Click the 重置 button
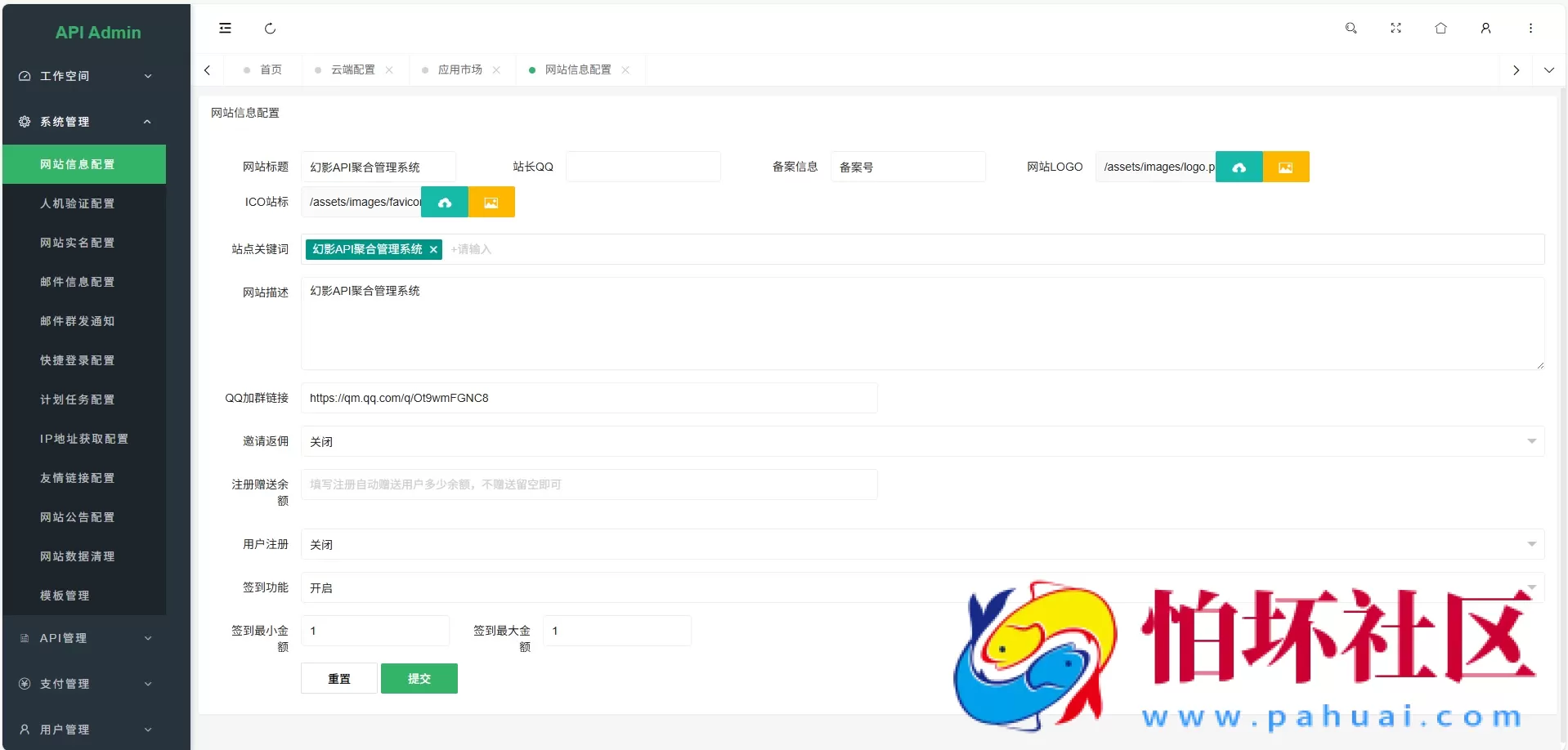Image resolution: width=1568 pixels, height=750 pixels. coord(338,678)
